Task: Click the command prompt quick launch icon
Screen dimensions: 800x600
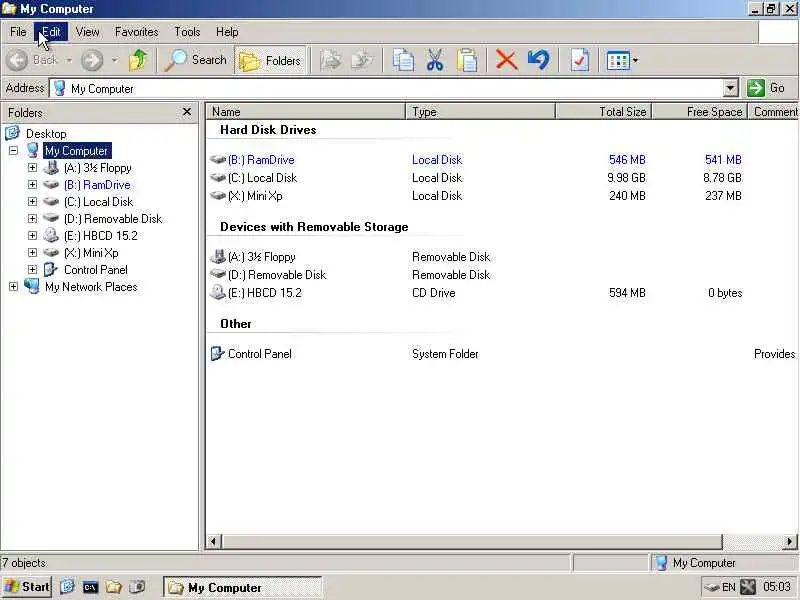Action: tap(90, 587)
